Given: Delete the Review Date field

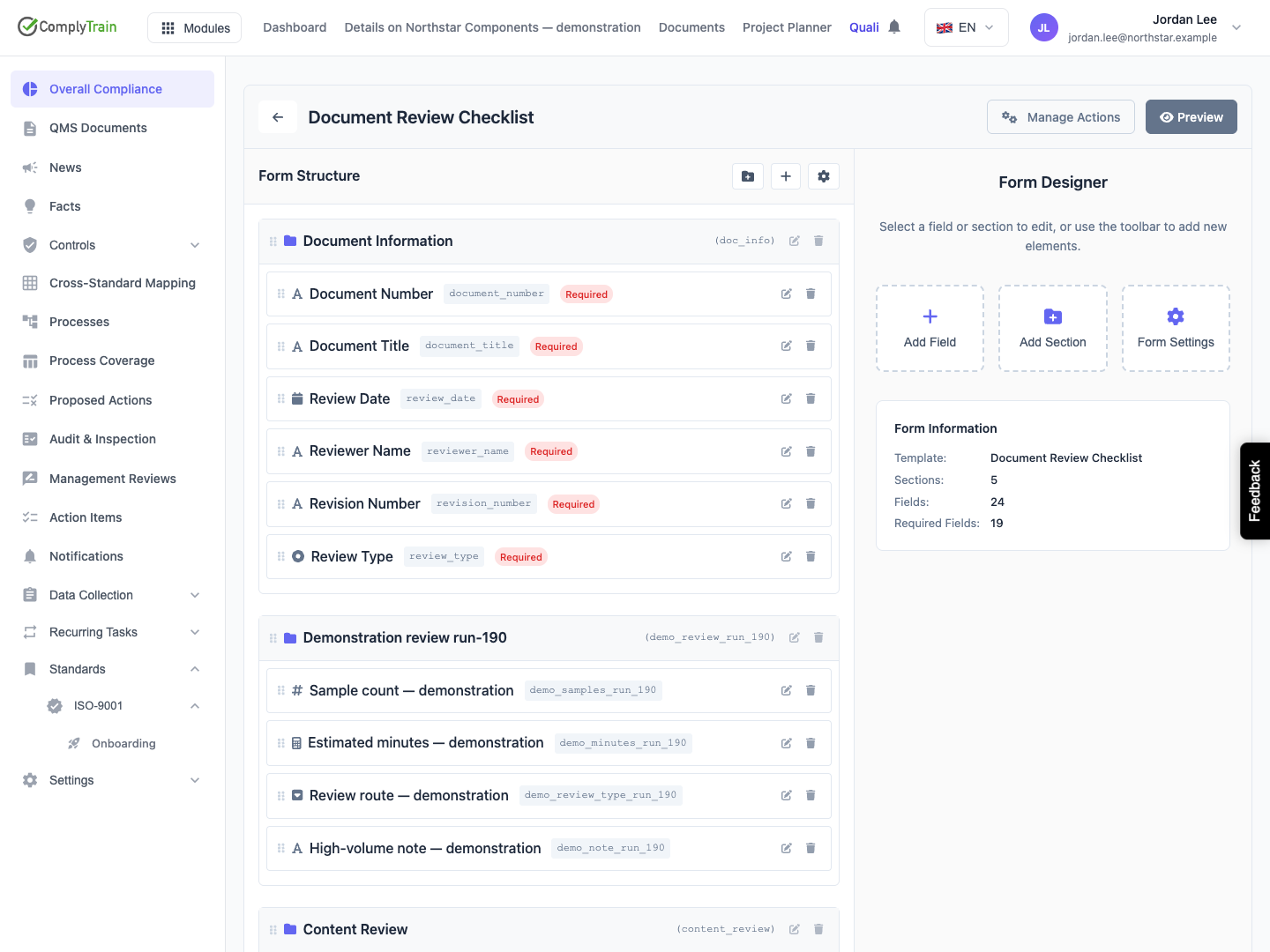Looking at the screenshot, I should (811, 398).
